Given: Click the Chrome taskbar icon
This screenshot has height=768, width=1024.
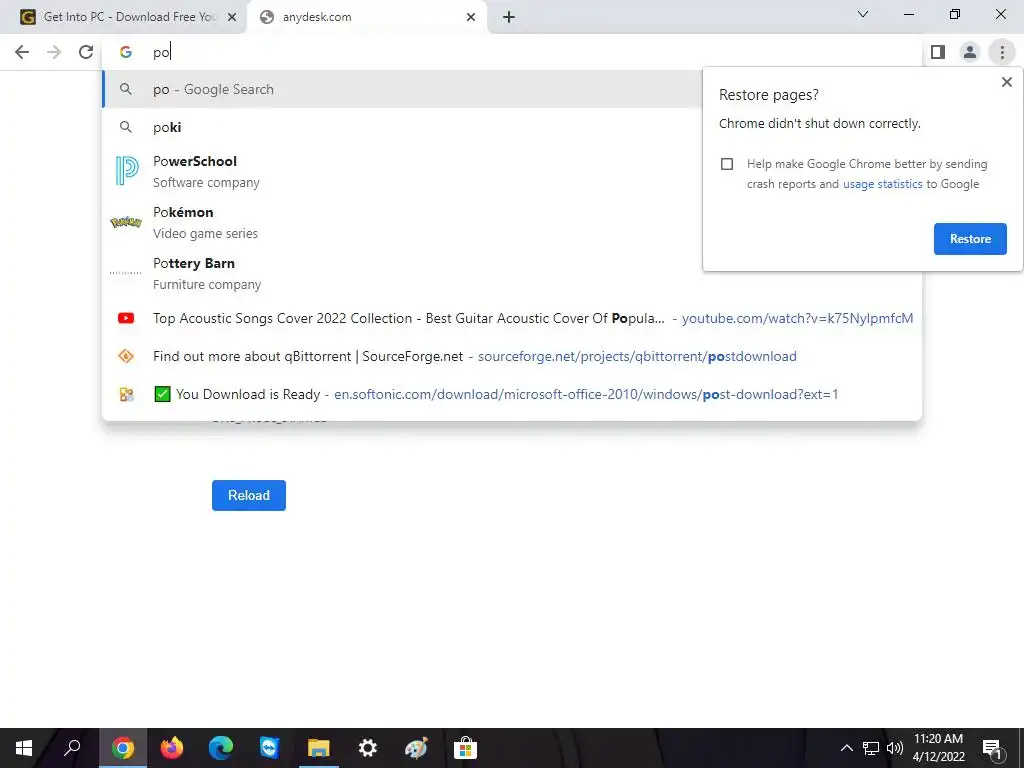Looking at the screenshot, I should pos(123,748).
